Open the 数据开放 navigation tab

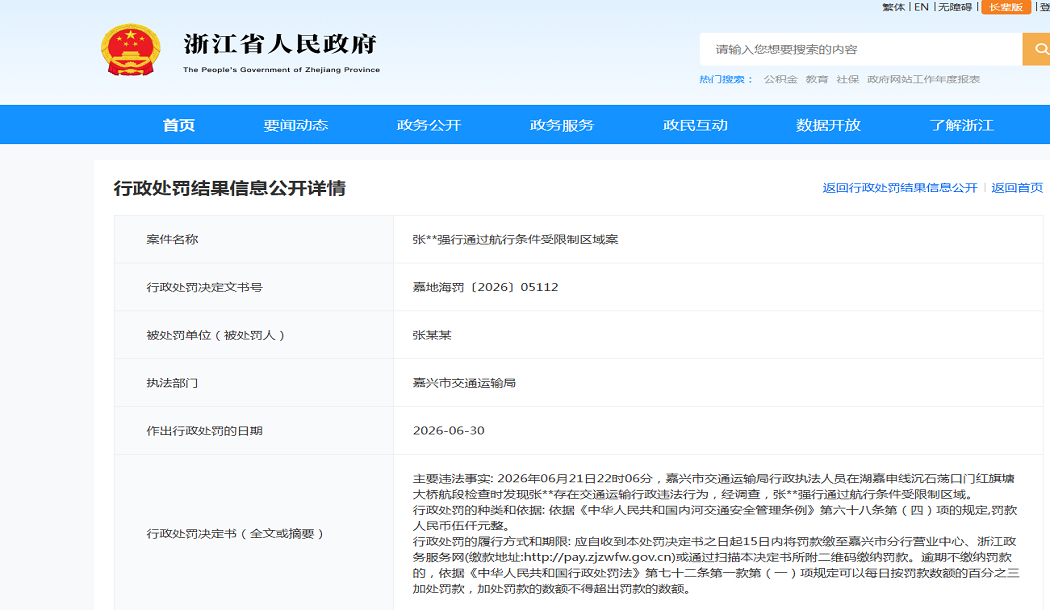tap(828, 125)
